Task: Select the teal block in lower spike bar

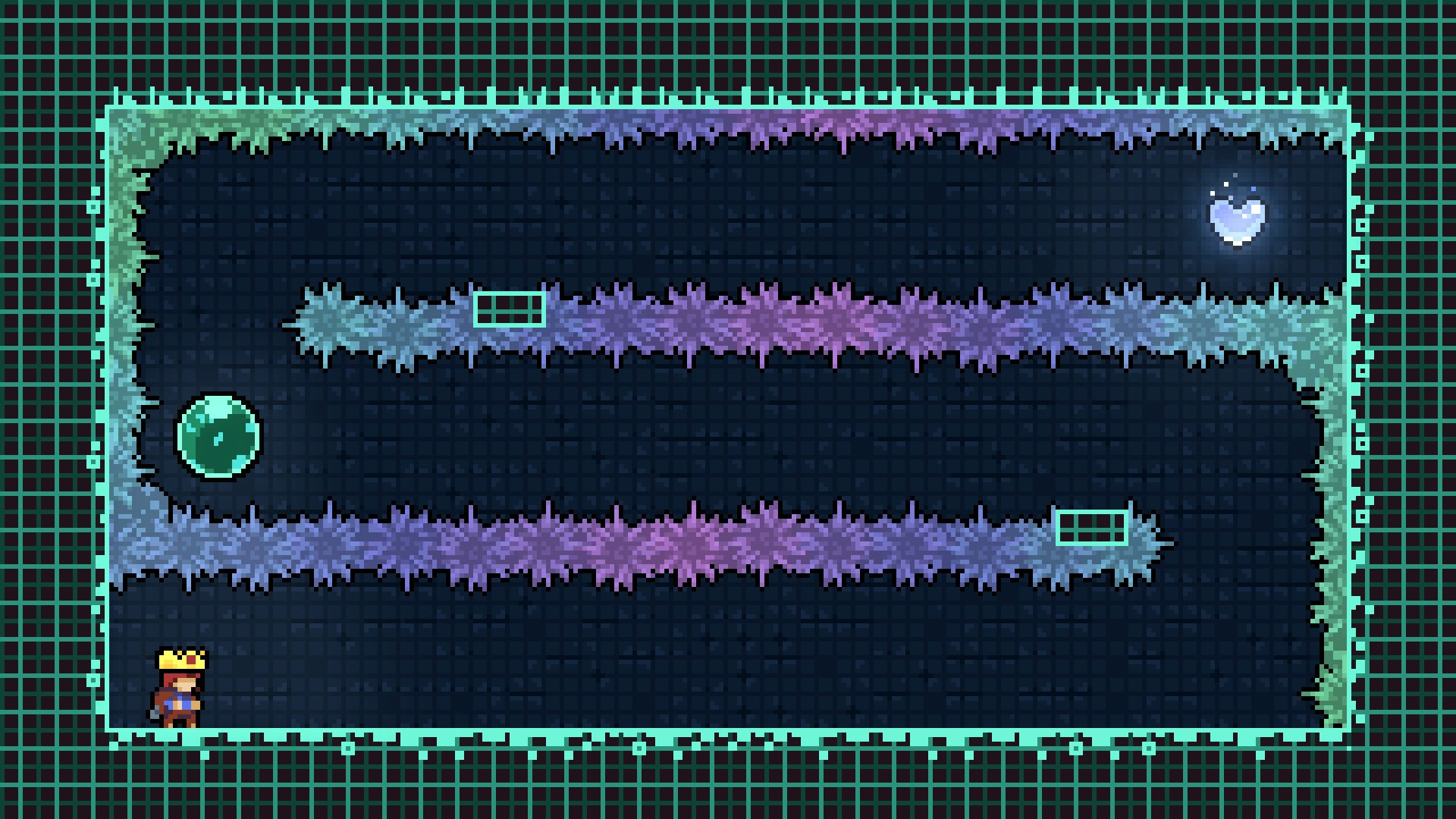Action: (x=1091, y=528)
